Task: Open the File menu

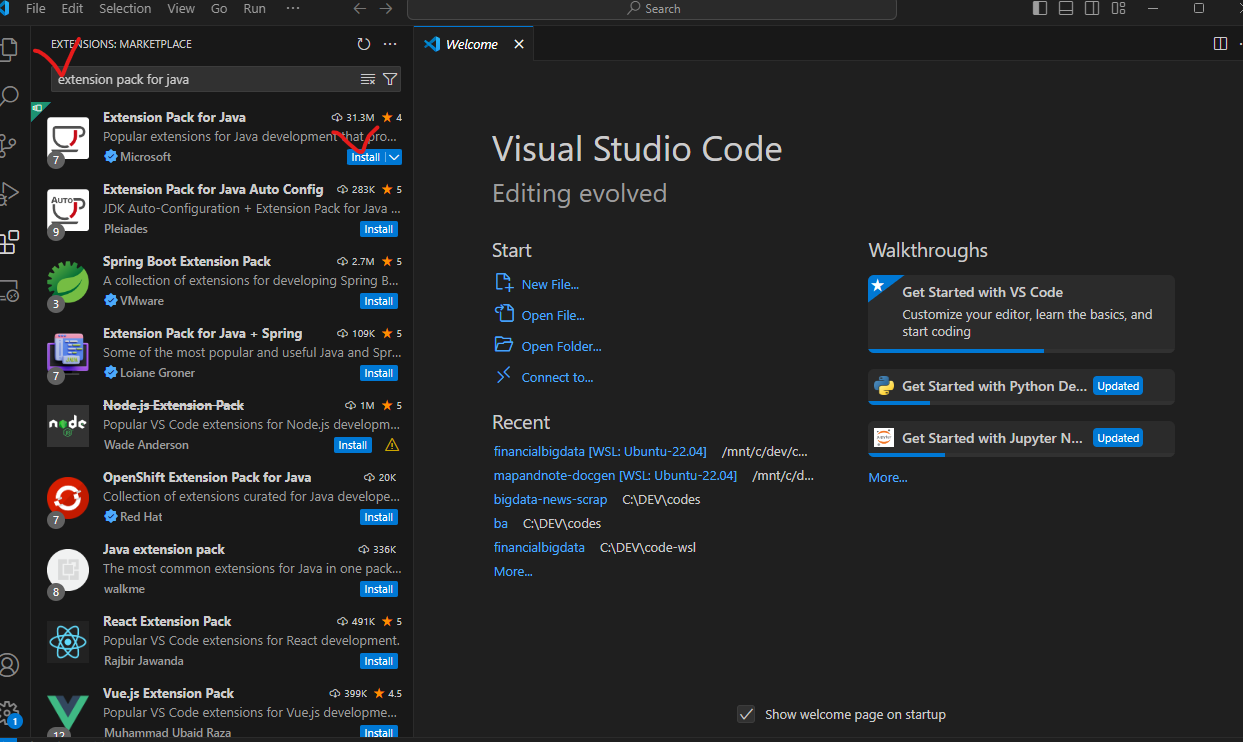Action: point(35,8)
